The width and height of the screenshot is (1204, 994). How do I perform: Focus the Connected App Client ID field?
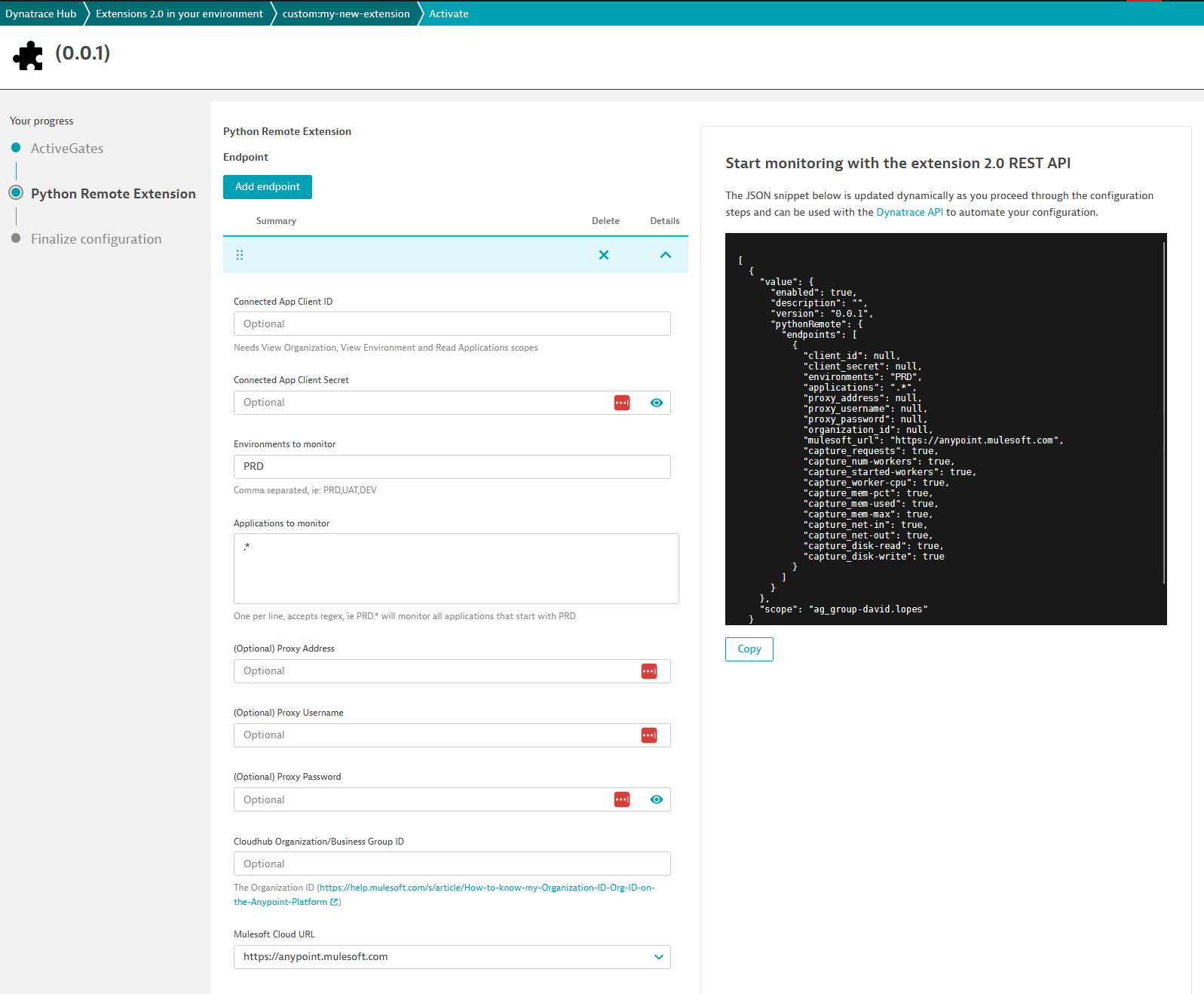[x=452, y=324]
